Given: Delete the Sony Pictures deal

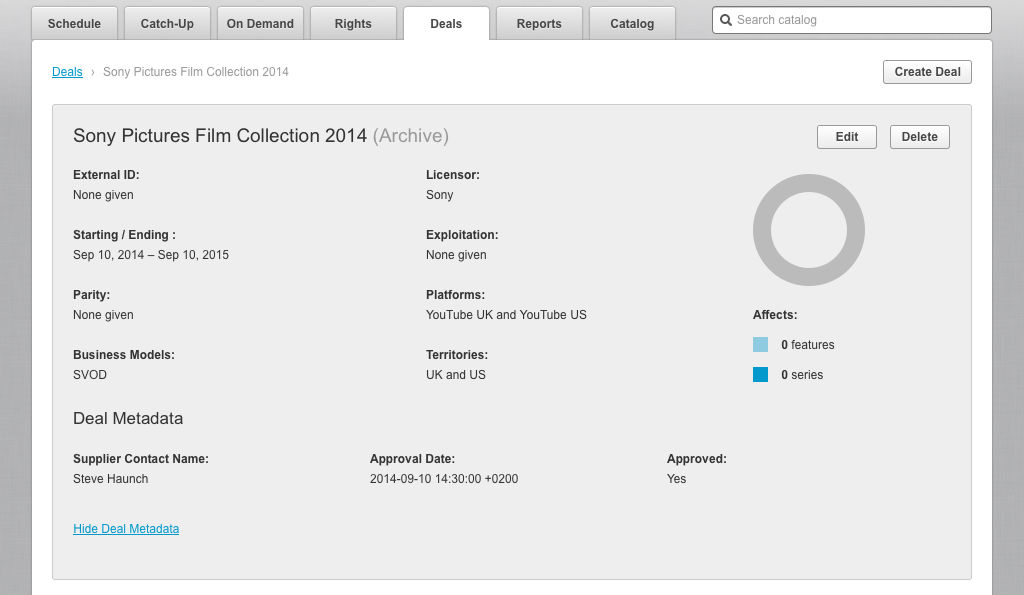Looking at the screenshot, I should (x=920, y=137).
